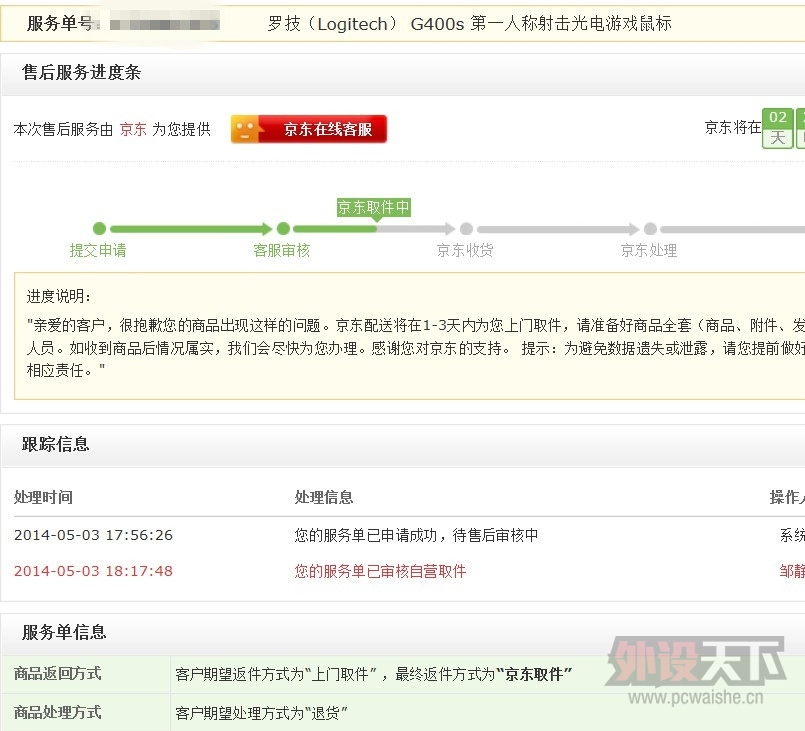This screenshot has height=731, width=805.
Task: Click the 02 天 countdown box
Action: pyautogui.click(x=778, y=128)
